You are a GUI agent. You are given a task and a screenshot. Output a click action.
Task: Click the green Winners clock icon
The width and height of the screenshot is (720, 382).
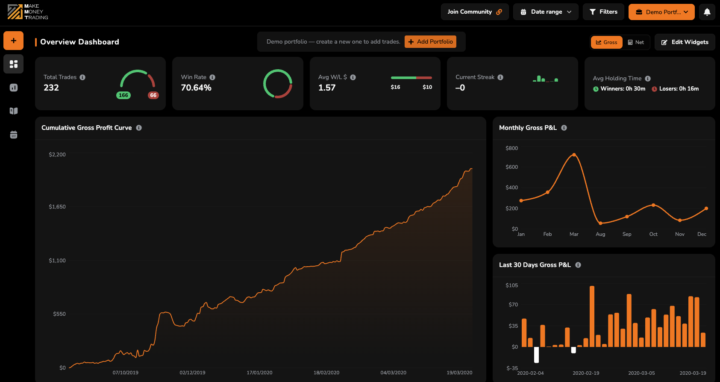[596, 89]
